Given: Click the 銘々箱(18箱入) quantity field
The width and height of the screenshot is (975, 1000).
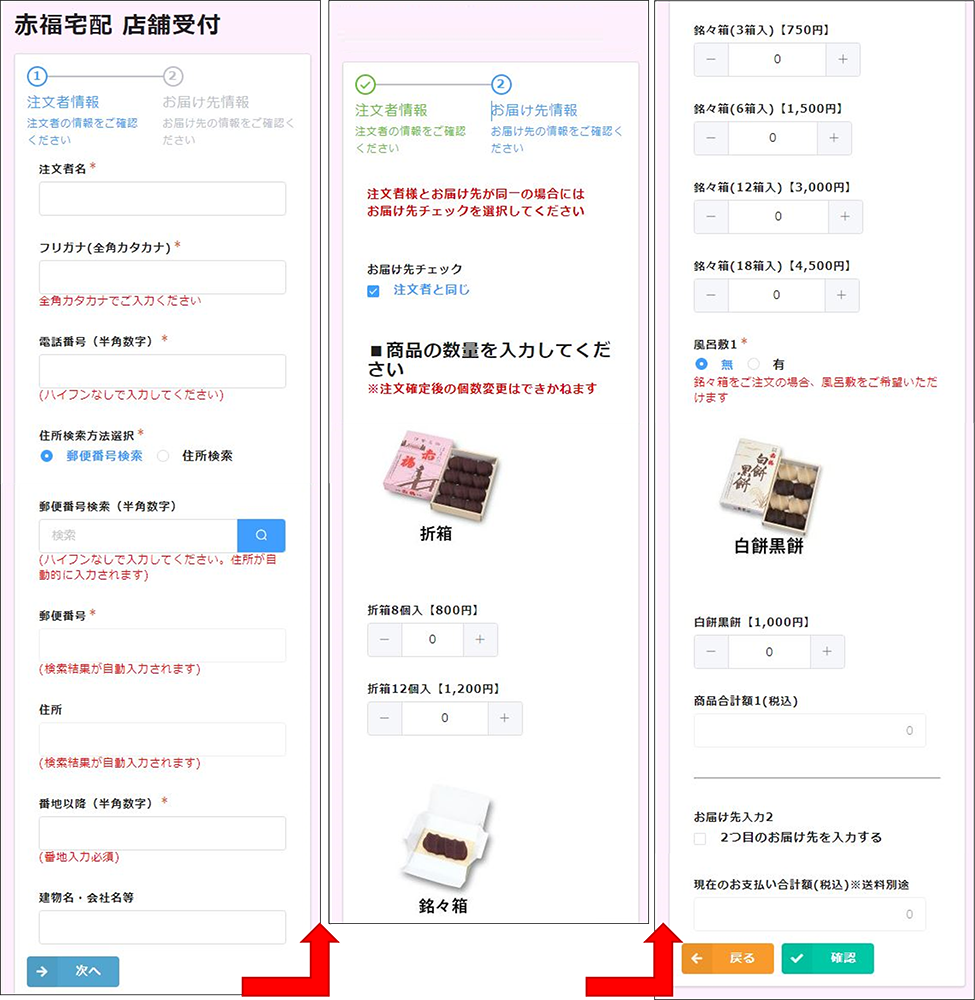Looking at the screenshot, I should 776,295.
